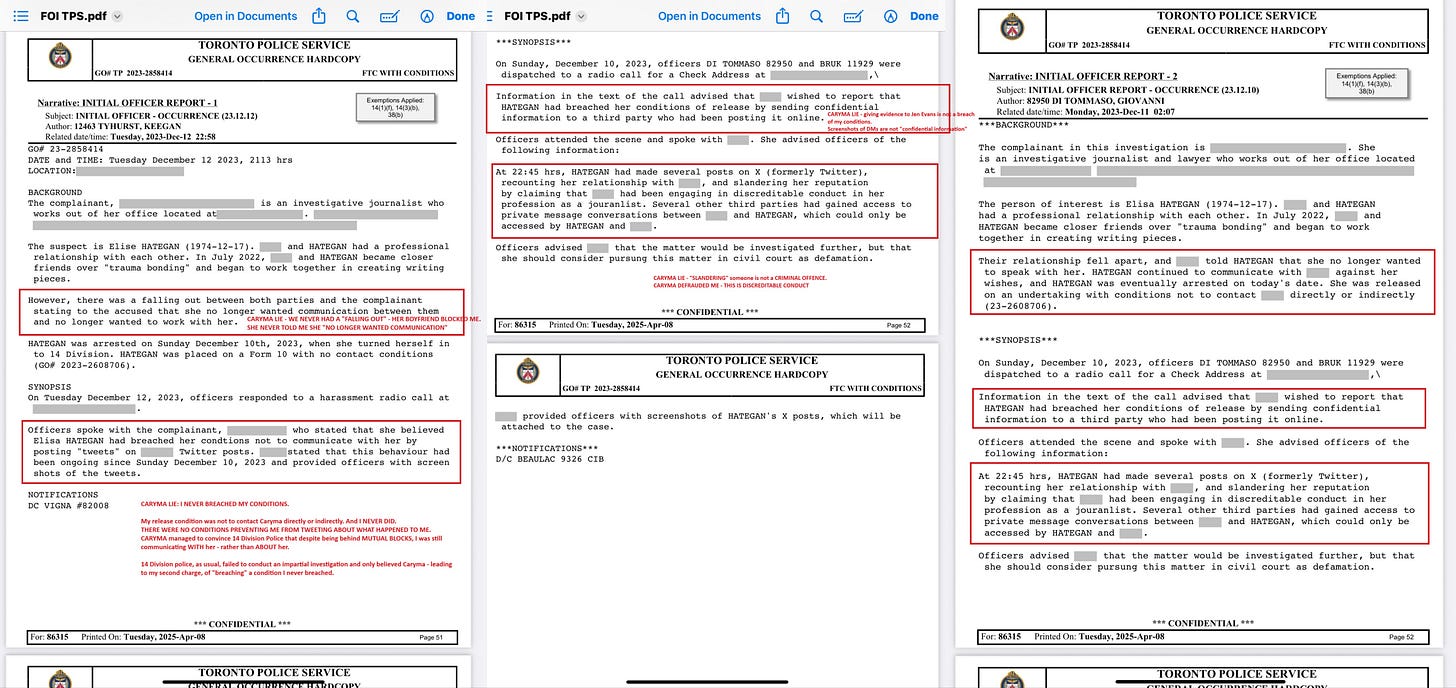Image resolution: width=1456 pixels, height=688 pixels.
Task: Open search in the middle viewer toolbar
Action: (817, 16)
